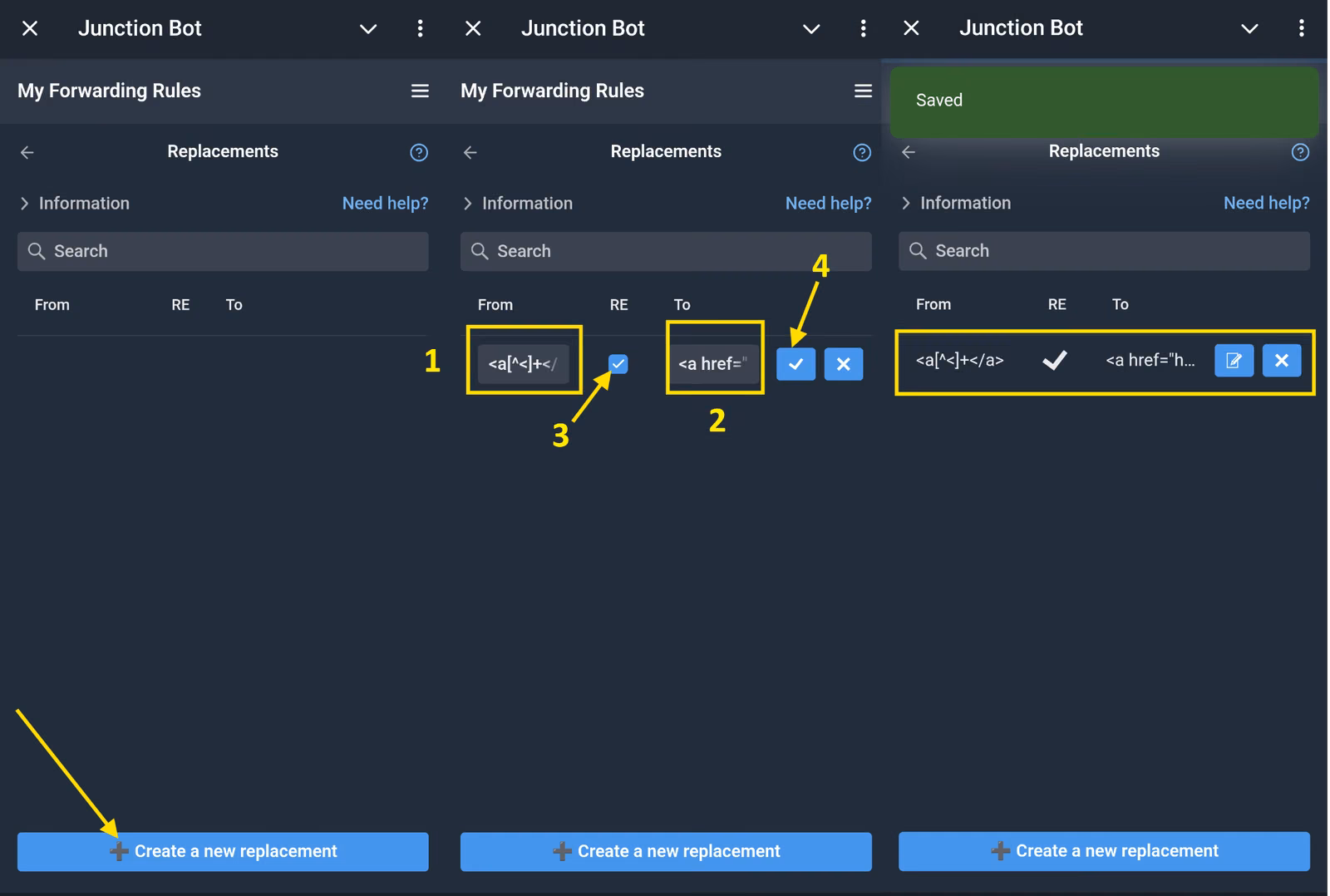This screenshot has height=896, width=1330.
Task: Expand Information section in left panel
Action: point(74,204)
